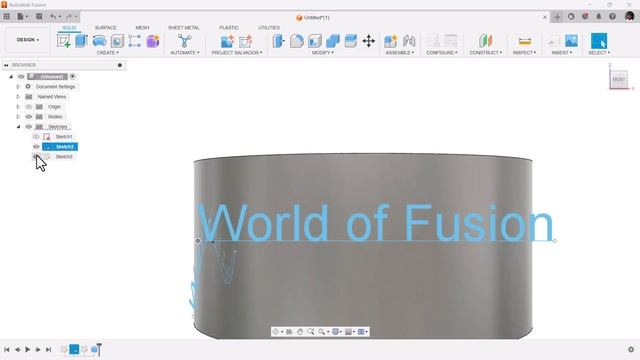Select the purple Create Form tool
Screen dimensions: 640x360
[x=153, y=41]
